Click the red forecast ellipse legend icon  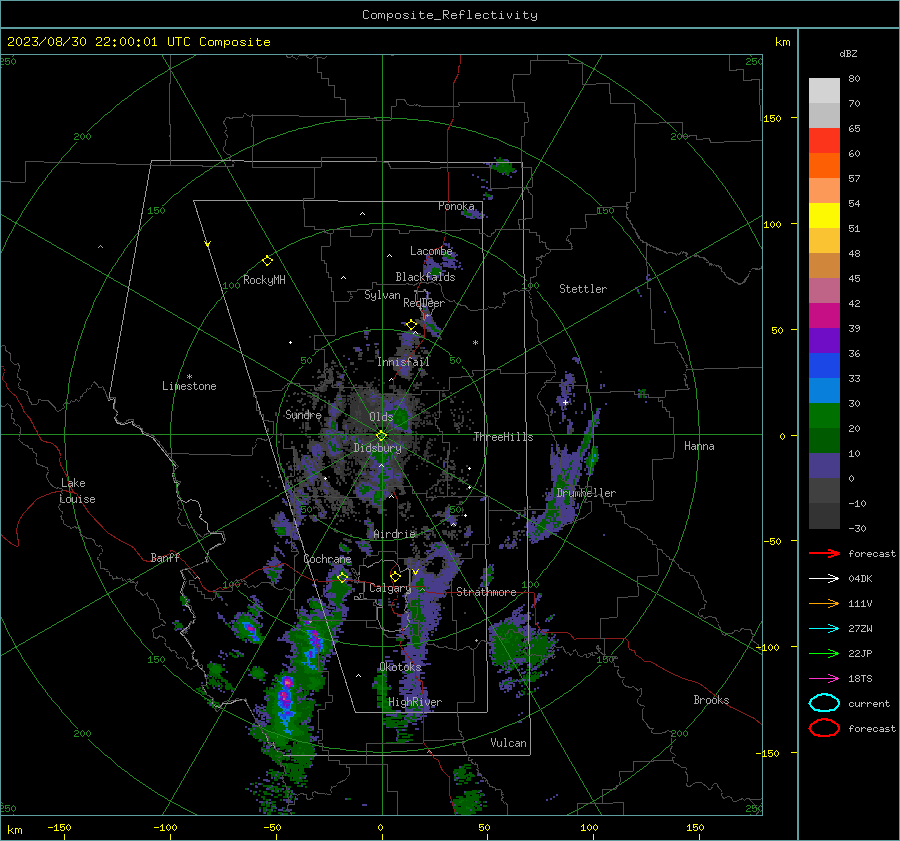click(x=824, y=728)
